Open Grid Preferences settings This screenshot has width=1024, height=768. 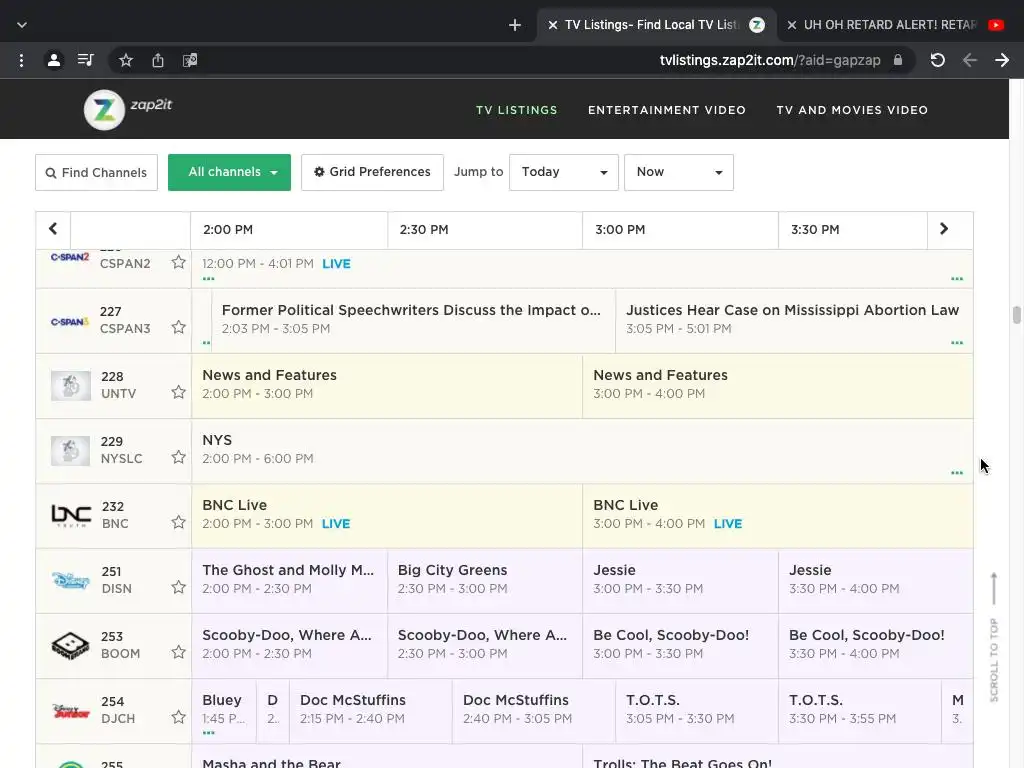[372, 172]
